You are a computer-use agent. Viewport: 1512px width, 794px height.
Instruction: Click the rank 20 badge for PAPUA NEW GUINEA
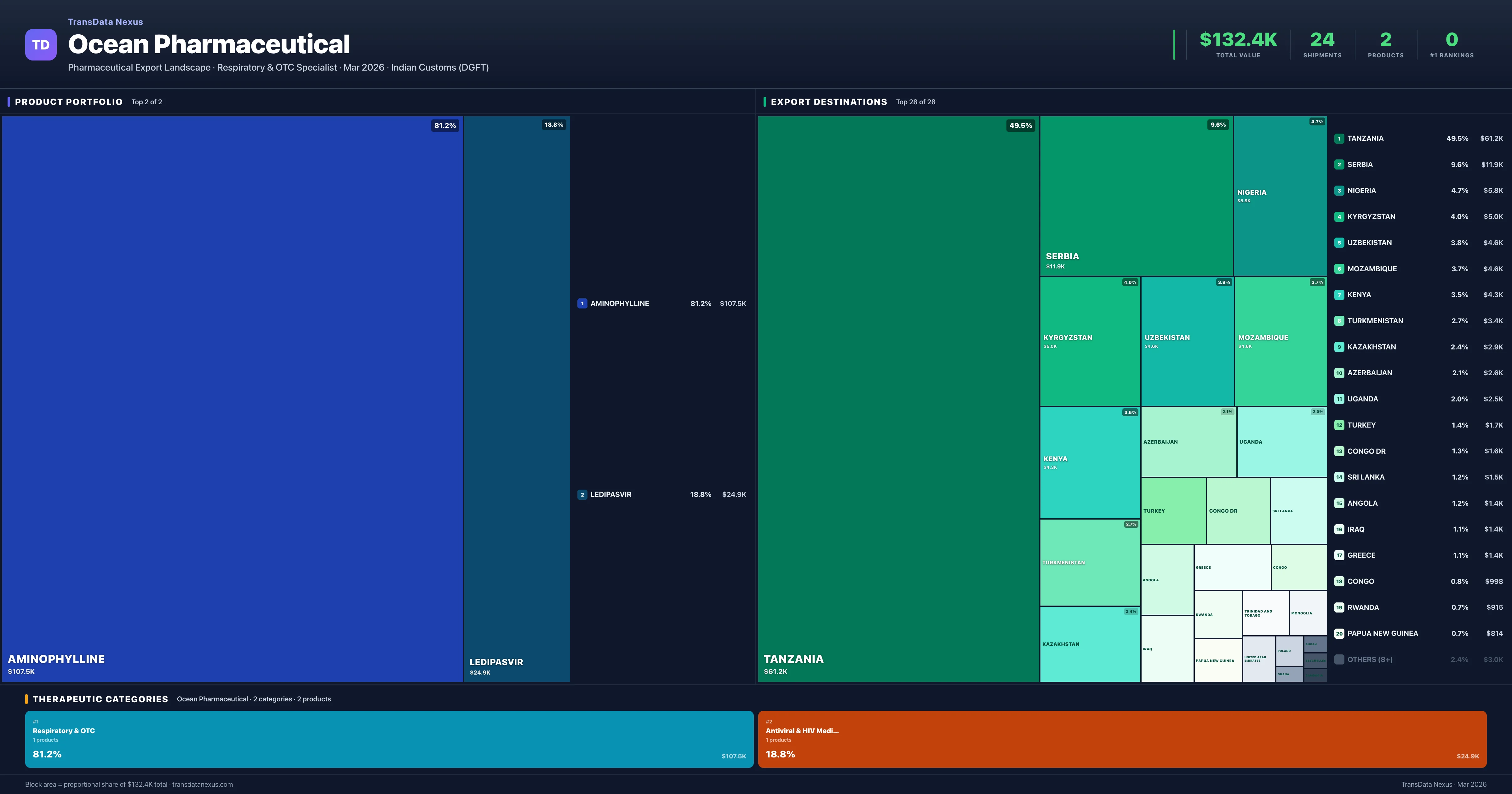click(1339, 633)
